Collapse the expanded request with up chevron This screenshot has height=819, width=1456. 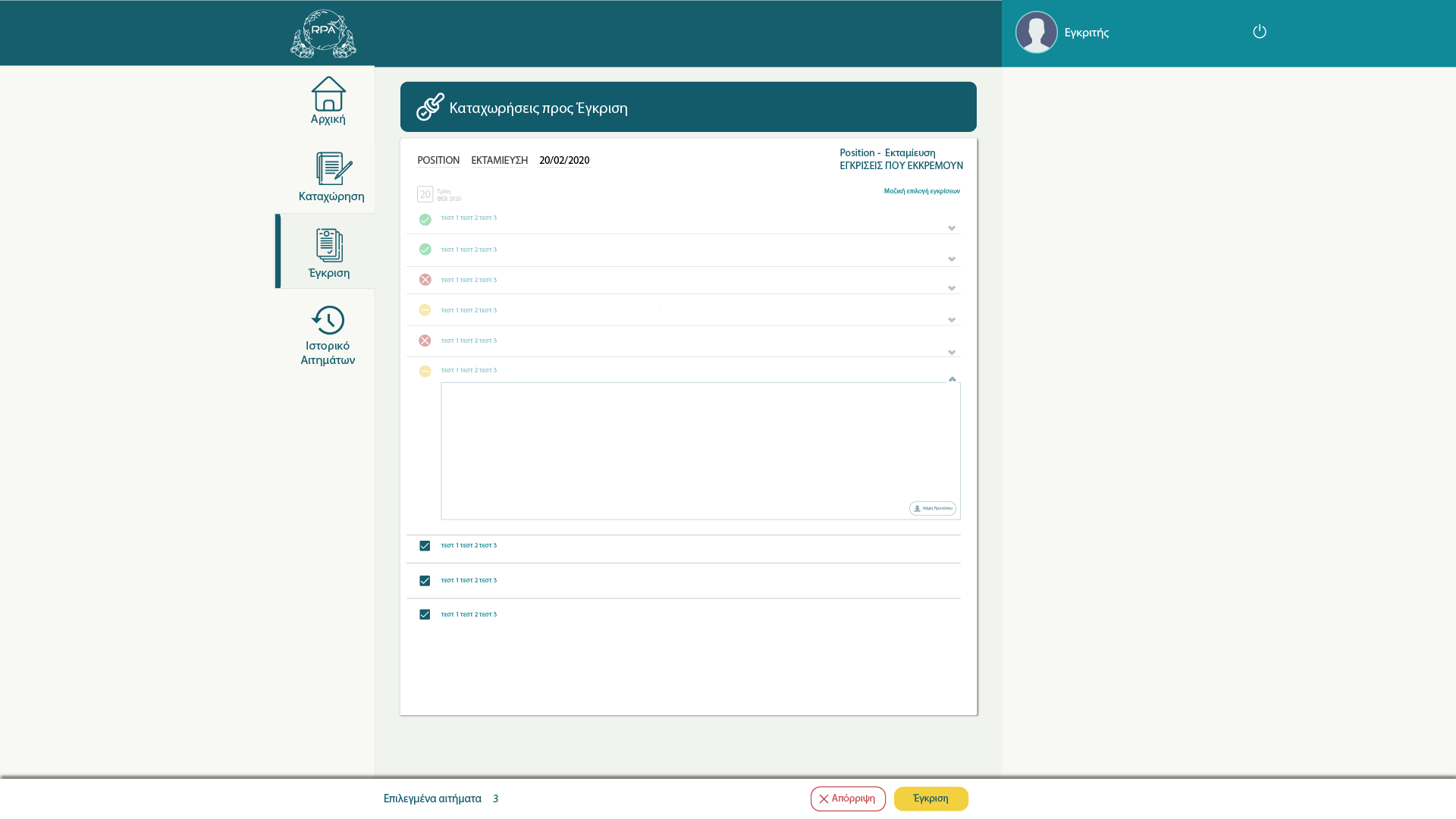pyautogui.click(x=952, y=379)
